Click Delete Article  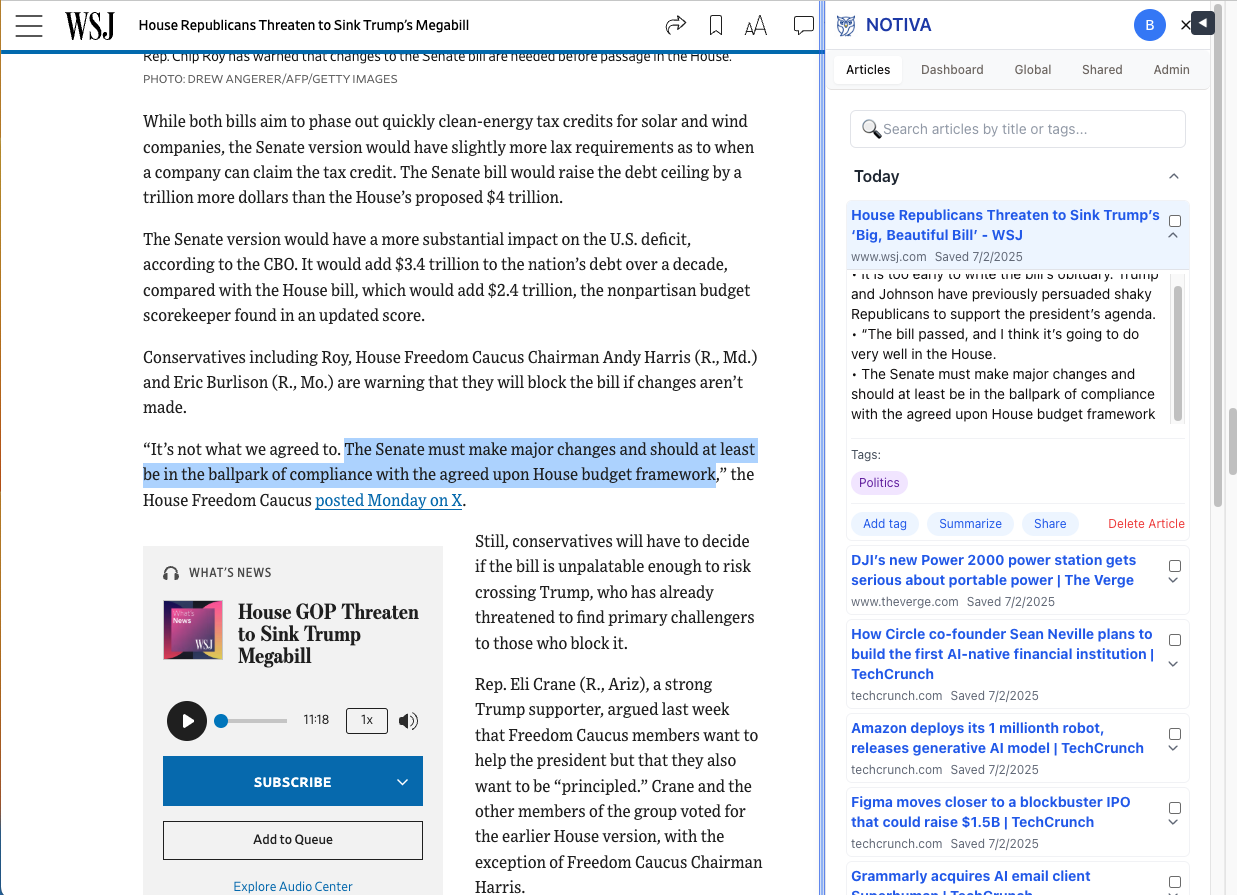click(1146, 524)
